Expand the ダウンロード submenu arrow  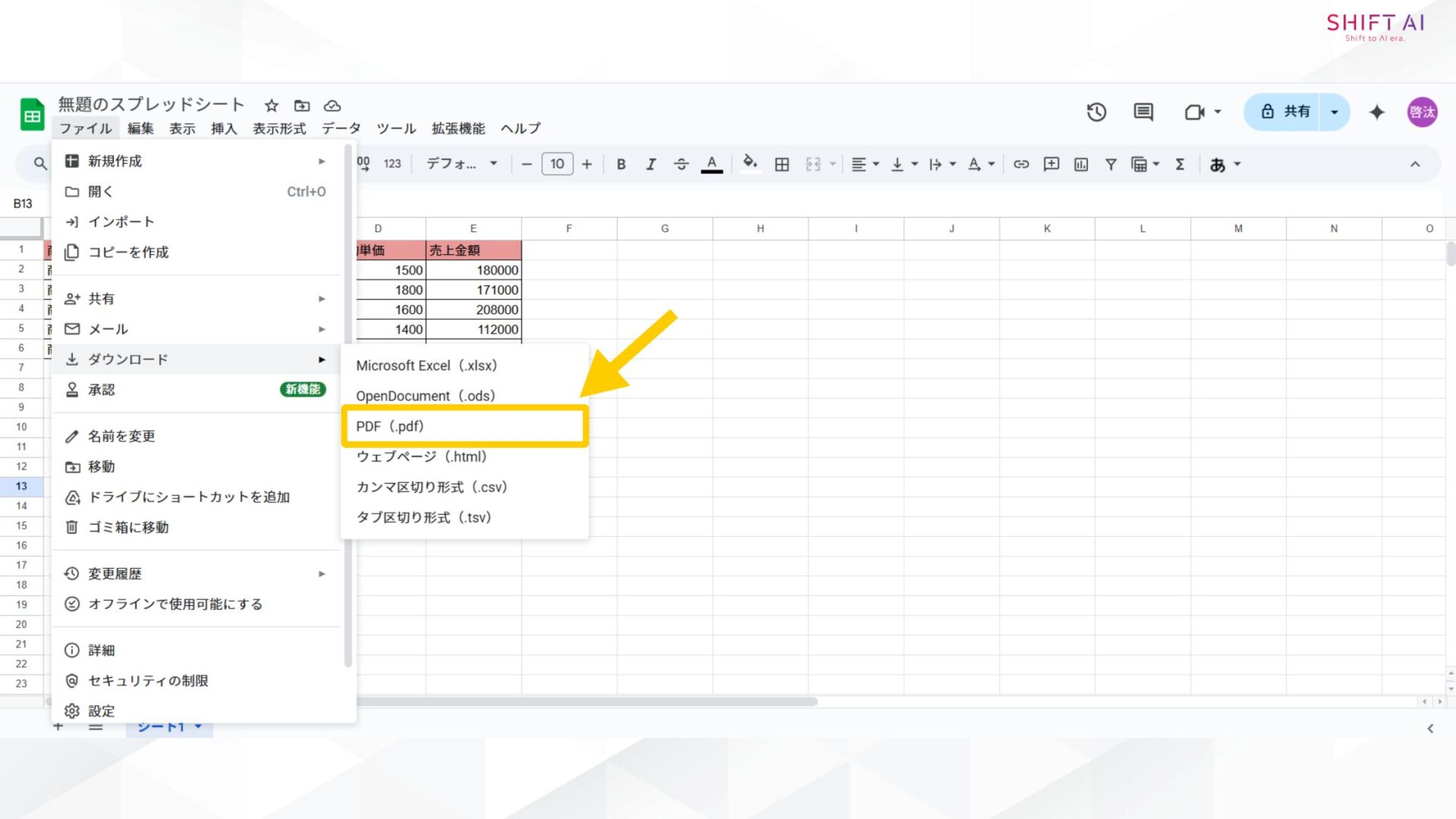(323, 359)
